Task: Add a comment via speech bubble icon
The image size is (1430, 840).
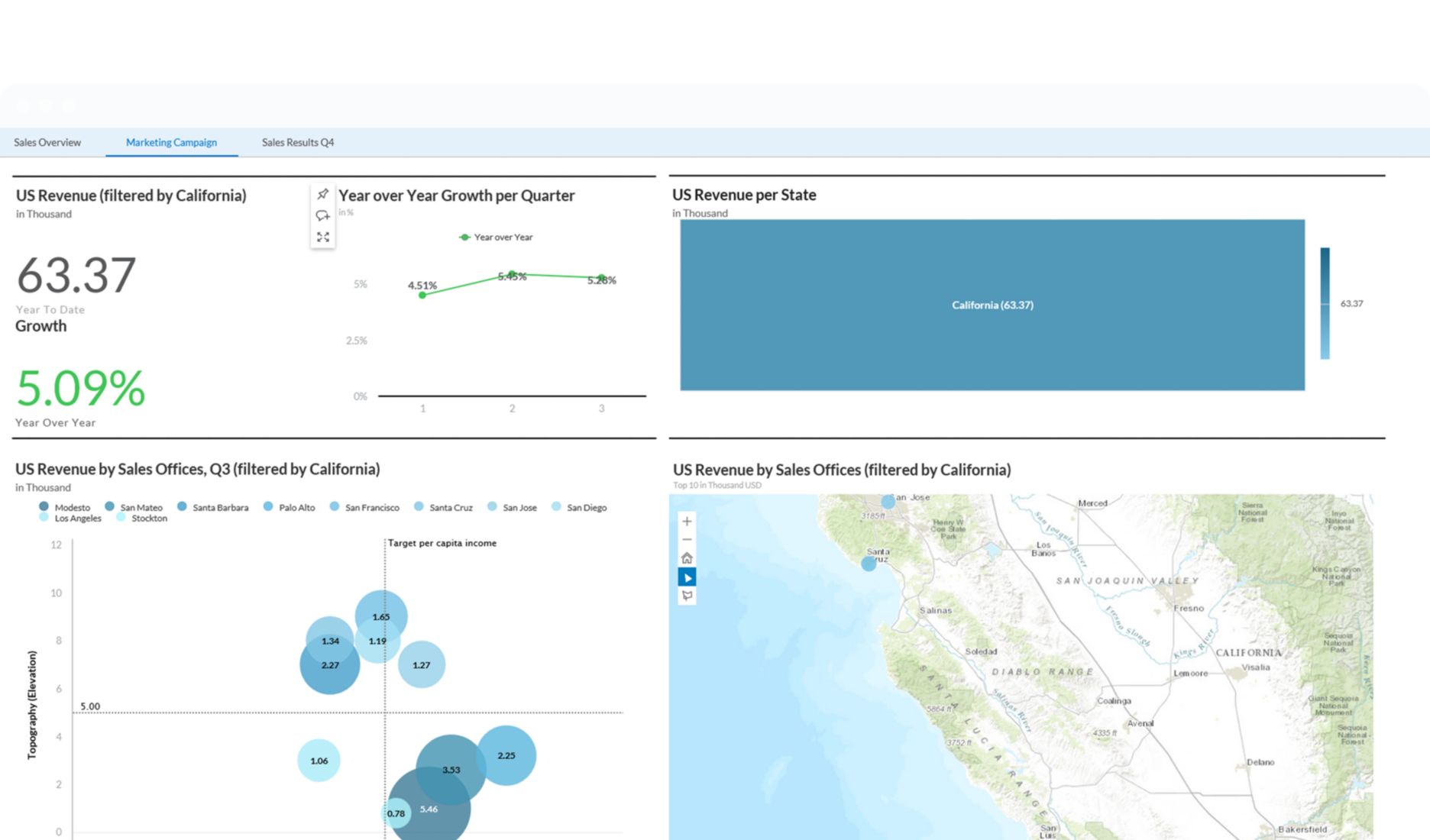Action: click(x=323, y=216)
